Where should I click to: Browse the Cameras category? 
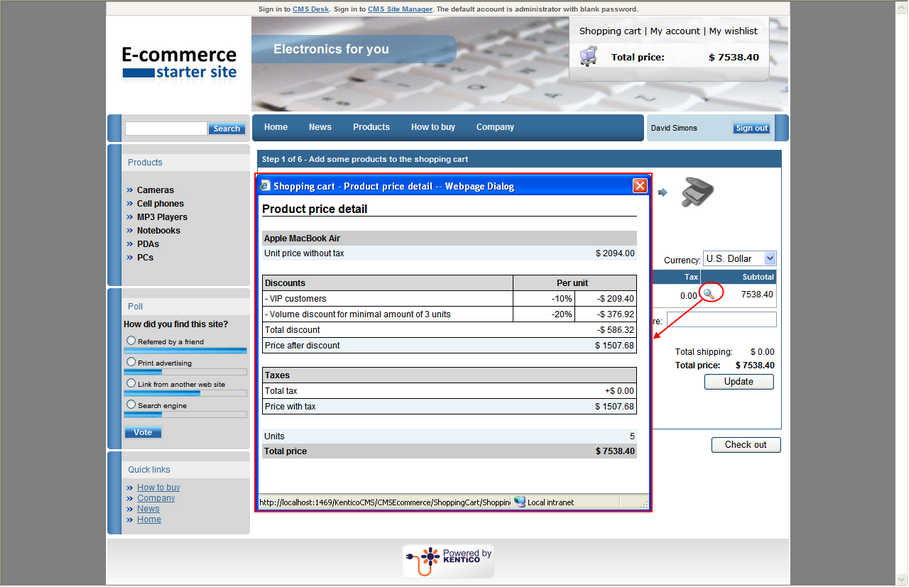click(x=155, y=190)
